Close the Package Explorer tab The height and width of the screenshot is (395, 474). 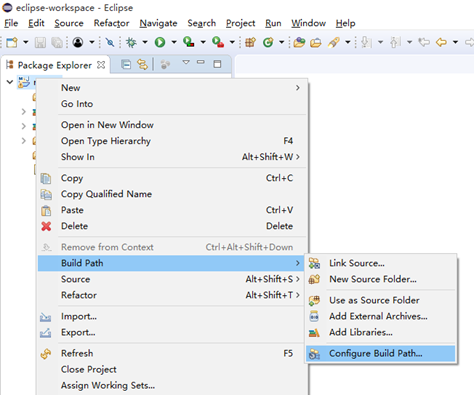[101, 65]
